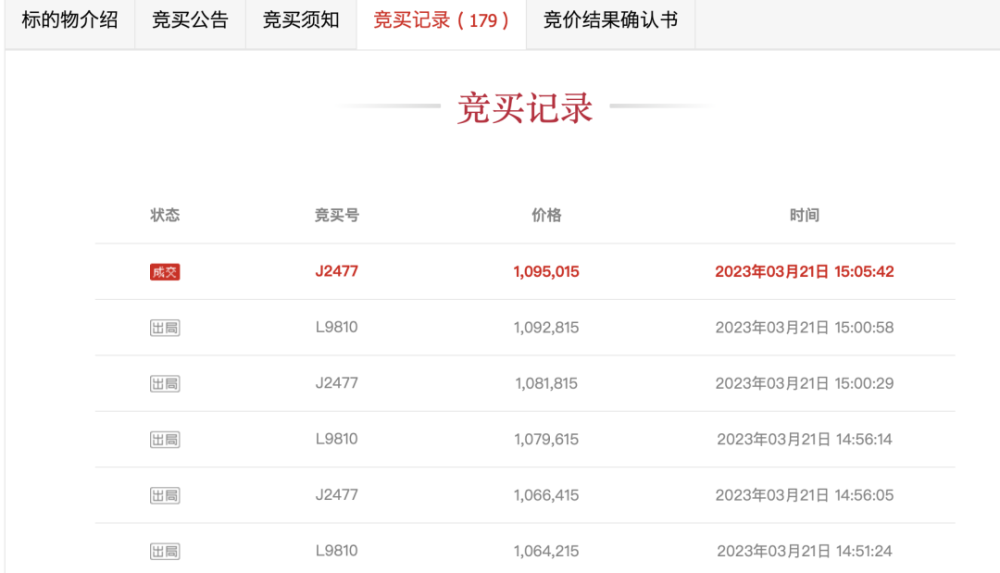Click bidder L9810 at 15:00:58
Screen dimensions: 1000x573
(337, 327)
